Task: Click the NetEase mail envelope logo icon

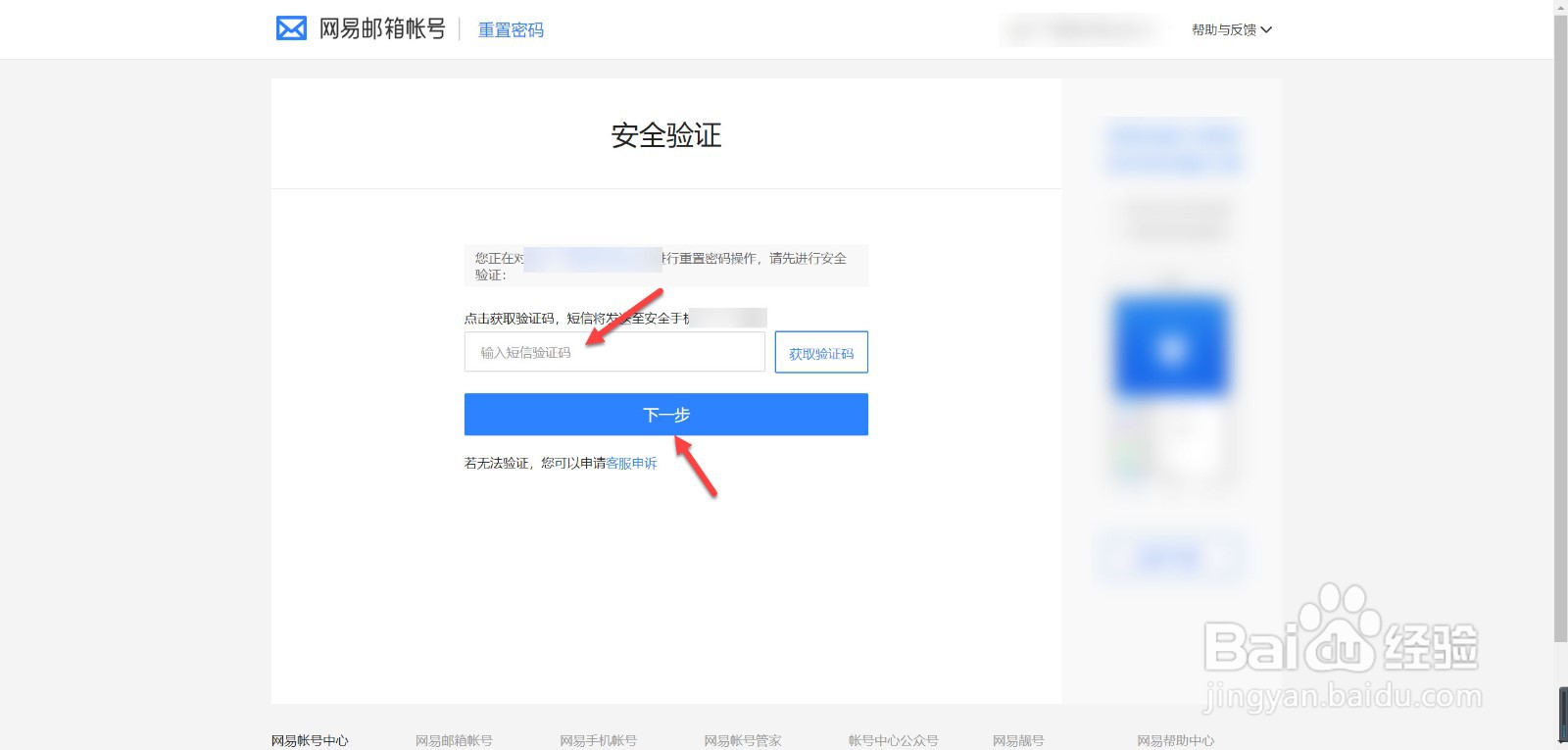Action: coord(291,28)
